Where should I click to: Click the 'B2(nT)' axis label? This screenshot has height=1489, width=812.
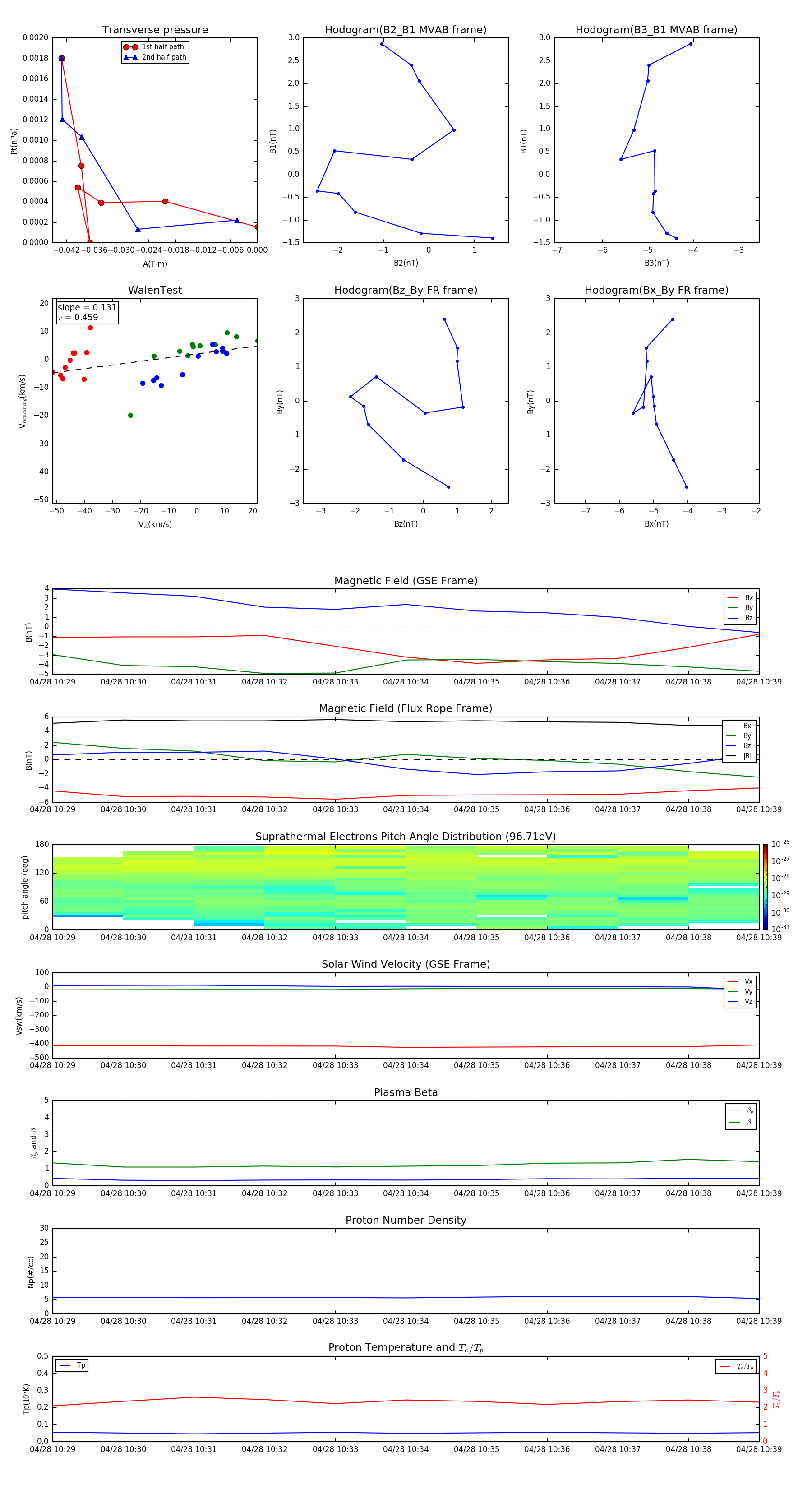(x=406, y=263)
